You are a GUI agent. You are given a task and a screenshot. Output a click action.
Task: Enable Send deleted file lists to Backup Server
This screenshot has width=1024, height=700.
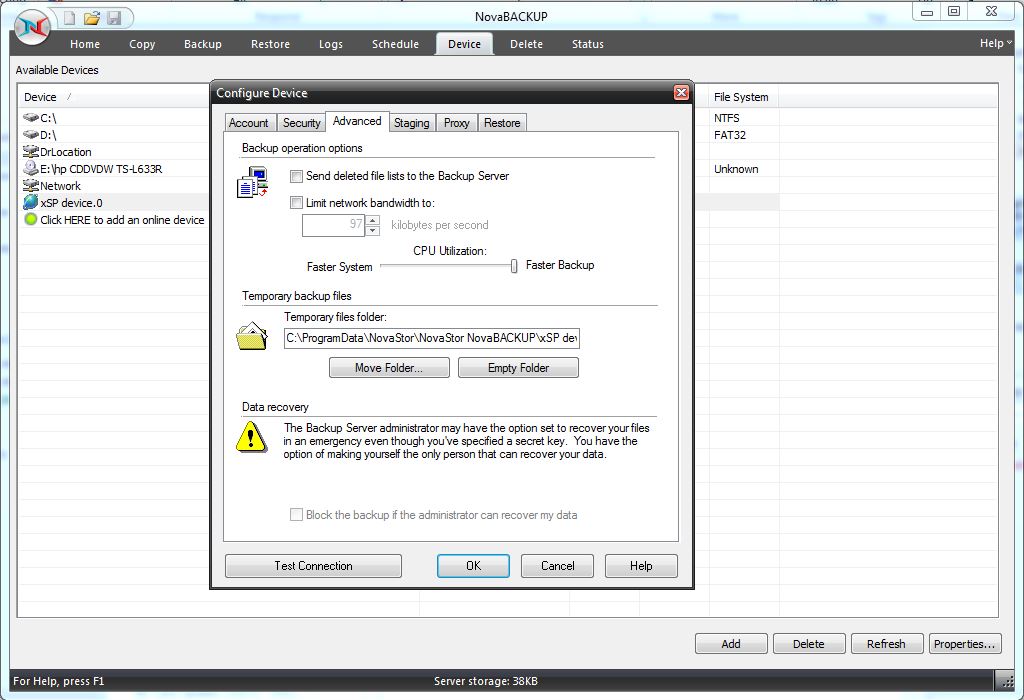(x=296, y=176)
